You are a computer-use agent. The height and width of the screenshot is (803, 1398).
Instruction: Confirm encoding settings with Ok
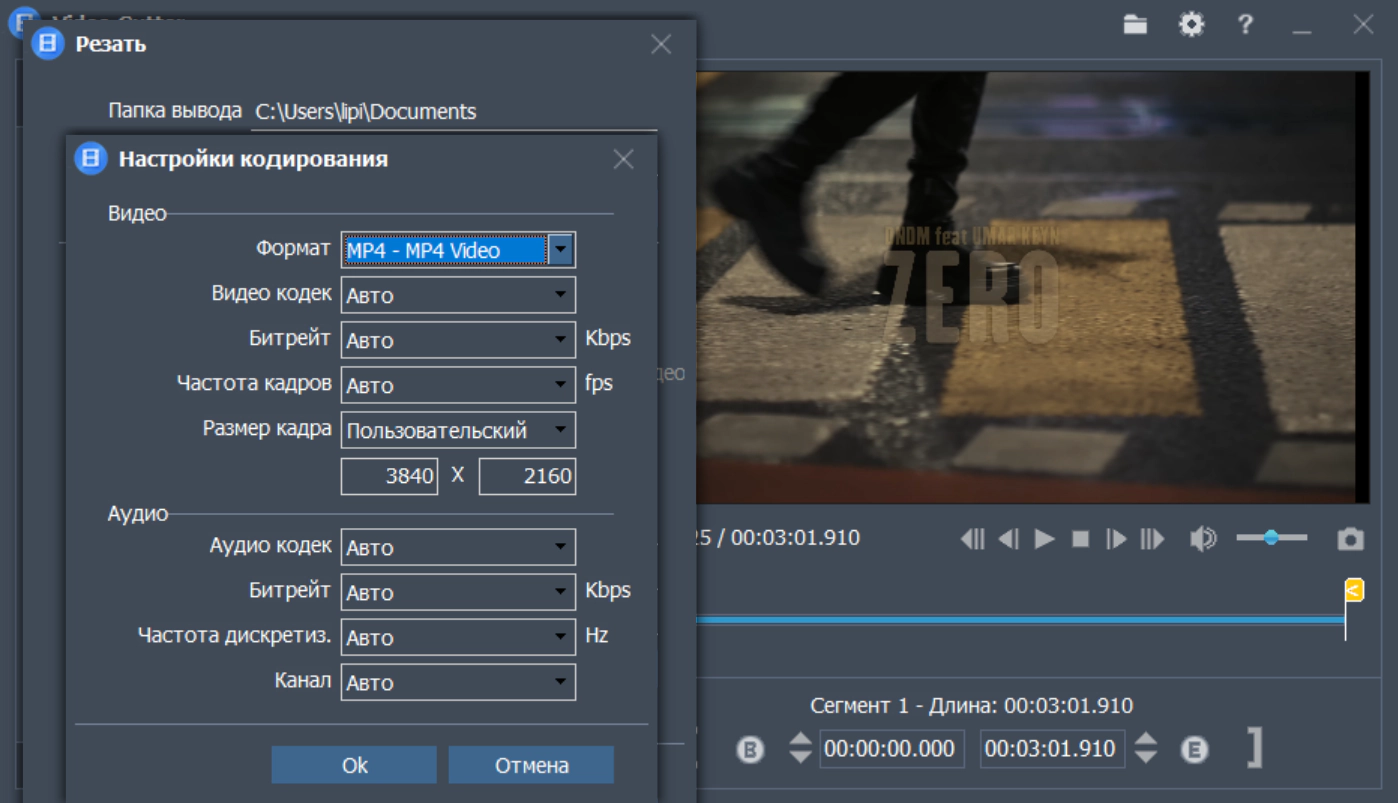pyautogui.click(x=354, y=765)
